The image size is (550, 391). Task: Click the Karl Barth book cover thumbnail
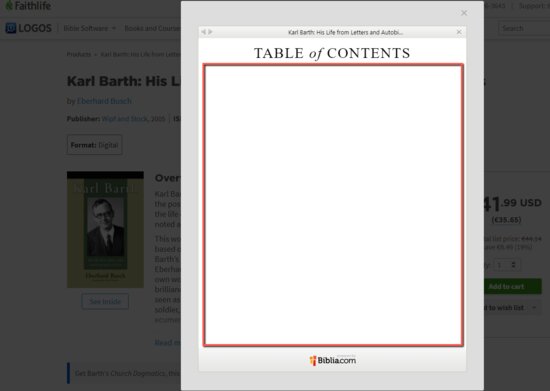(105, 230)
